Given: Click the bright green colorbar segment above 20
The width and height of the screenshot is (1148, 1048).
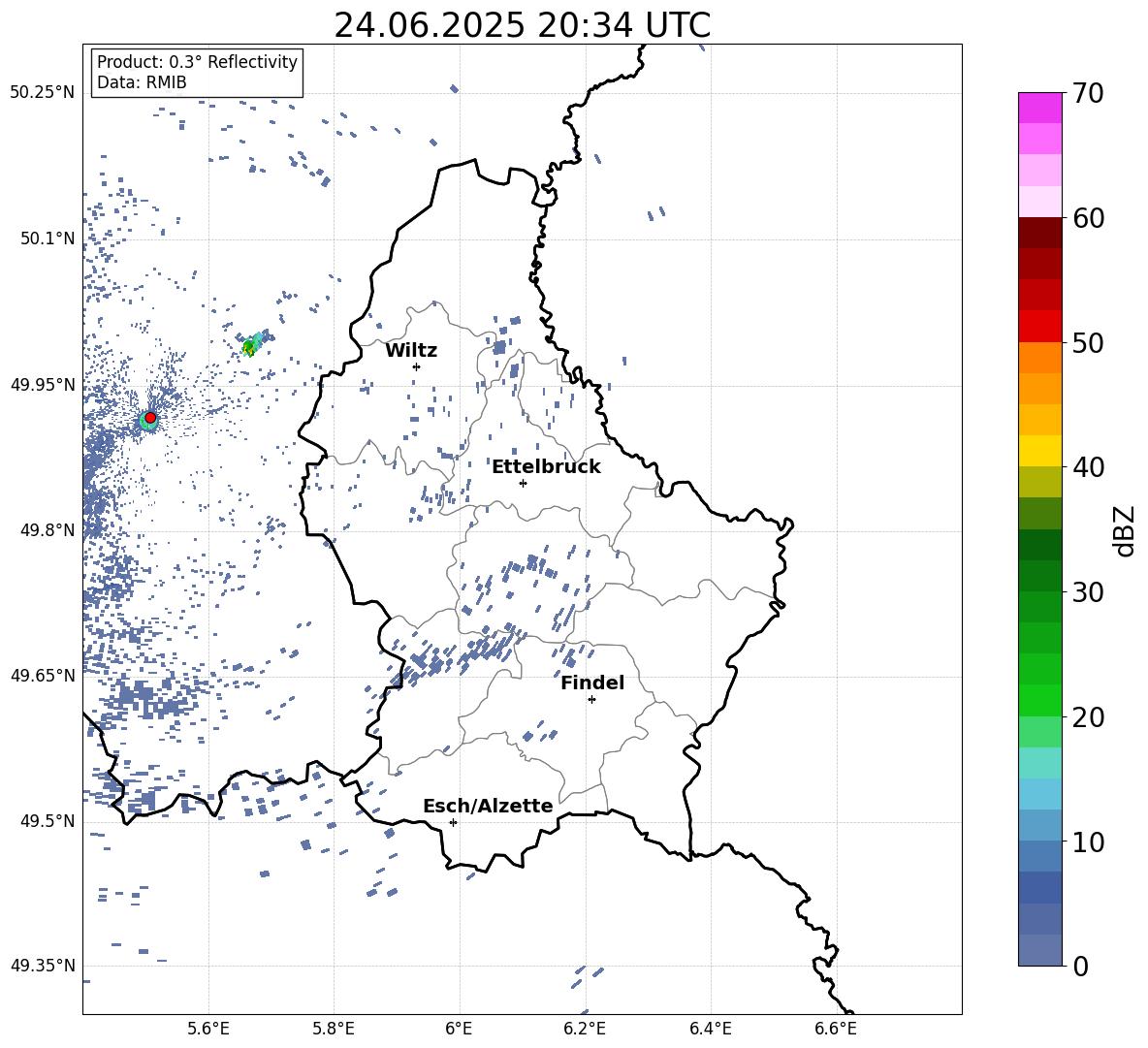Looking at the screenshot, I should coord(1039,700).
